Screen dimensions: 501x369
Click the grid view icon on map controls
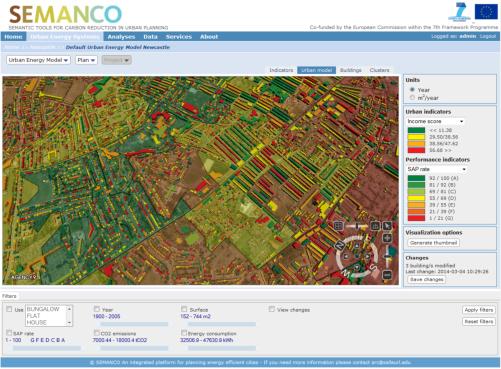coord(338,226)
